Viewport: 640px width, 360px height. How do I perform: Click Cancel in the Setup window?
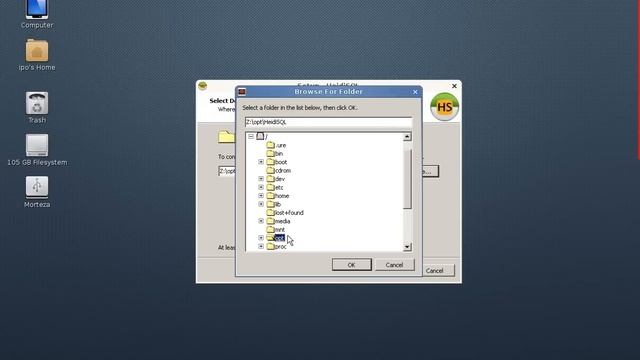tap(438, 270)
